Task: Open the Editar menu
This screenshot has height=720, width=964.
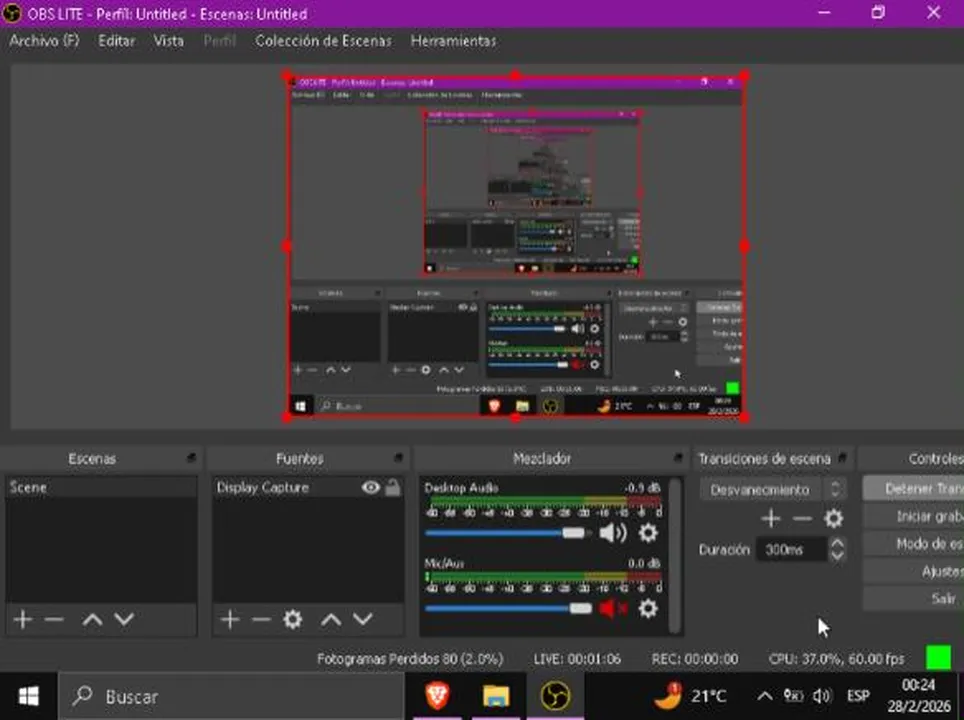Action: (116, 41)
